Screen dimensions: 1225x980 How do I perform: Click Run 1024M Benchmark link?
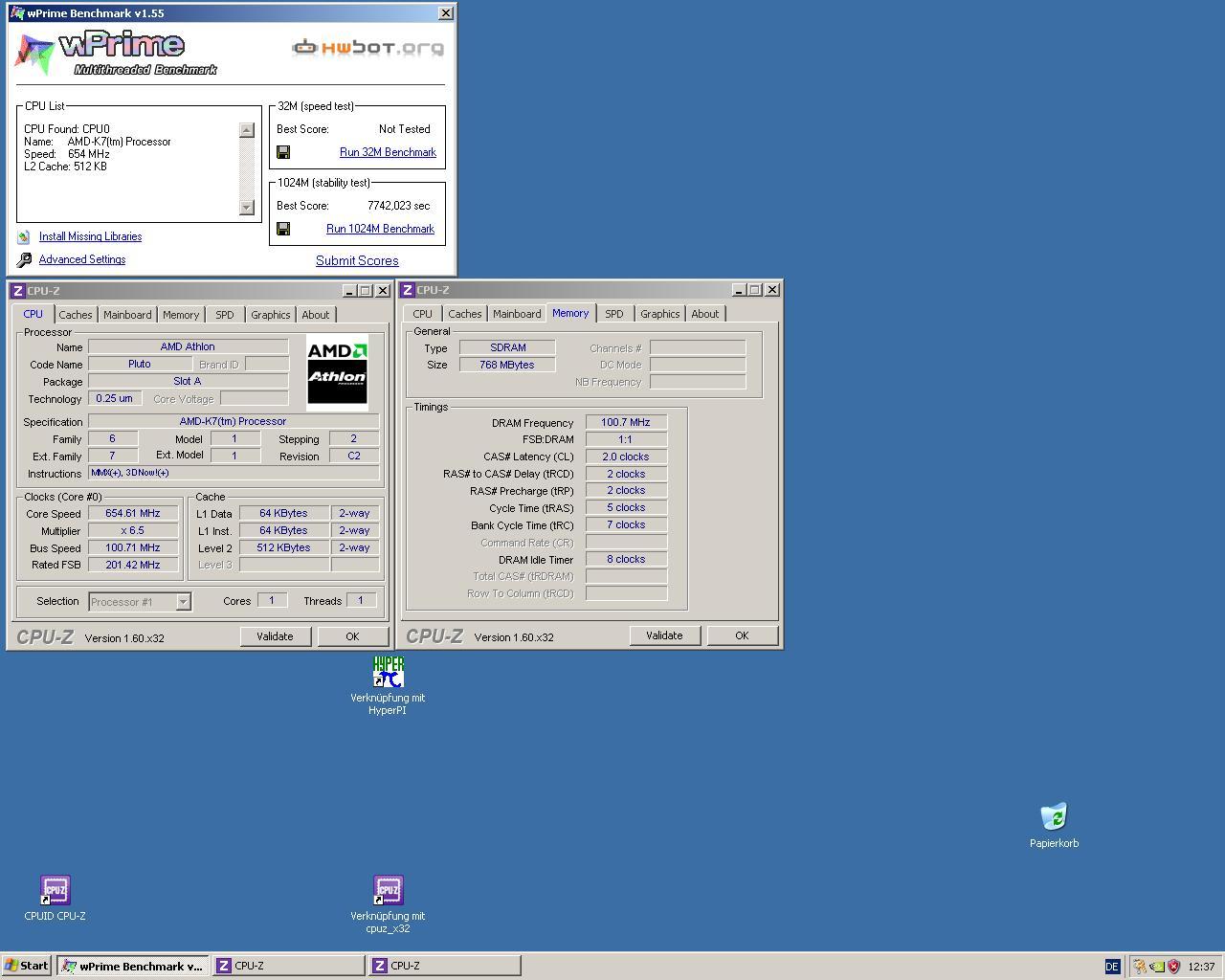coord(380,229)
